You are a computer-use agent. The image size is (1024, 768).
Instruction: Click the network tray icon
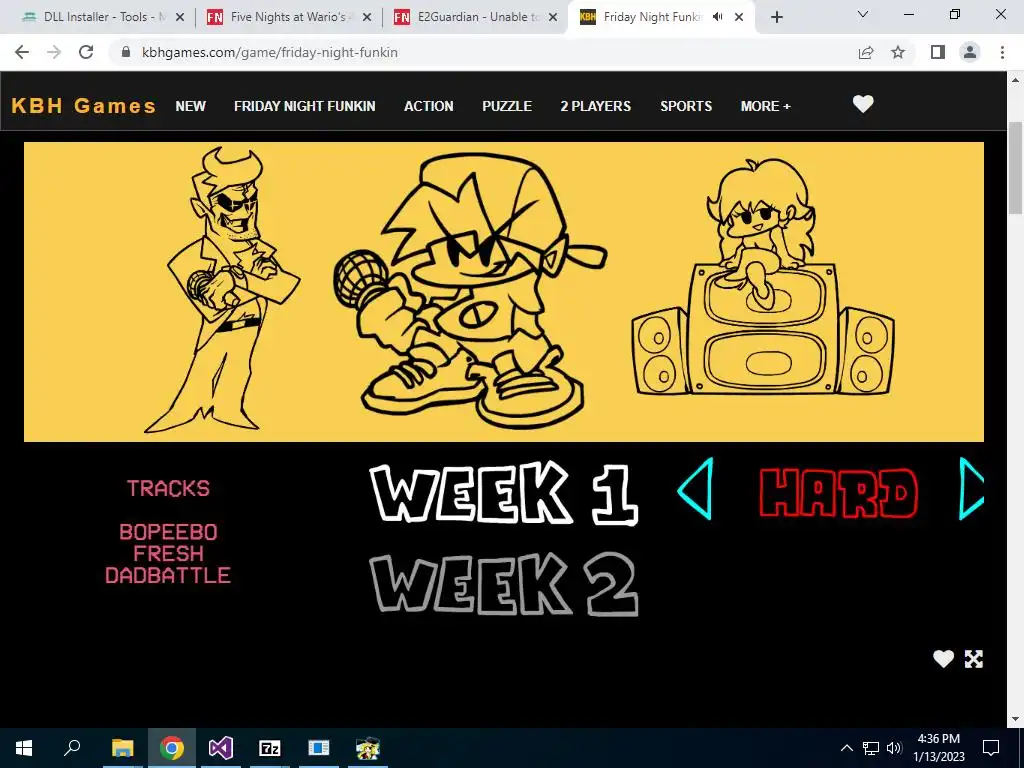(x=871, y=748)
